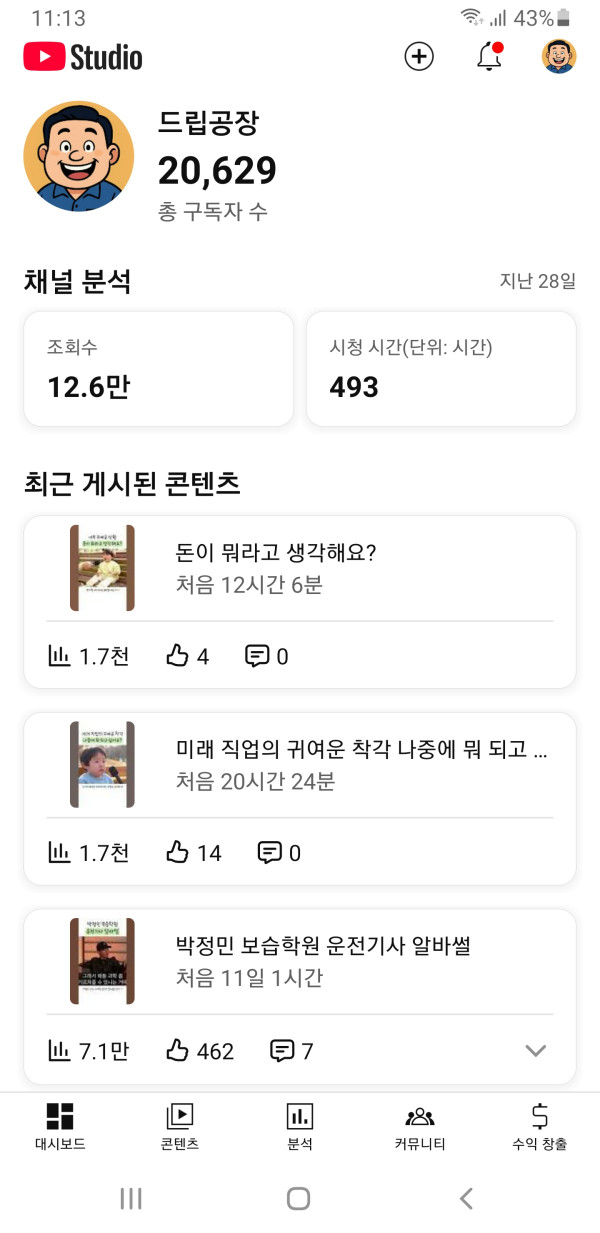This screenshot has height=1233, width=600.
Task: Tap the 박정민 보습학원 video thumbnail
Action: coord(102,961)
